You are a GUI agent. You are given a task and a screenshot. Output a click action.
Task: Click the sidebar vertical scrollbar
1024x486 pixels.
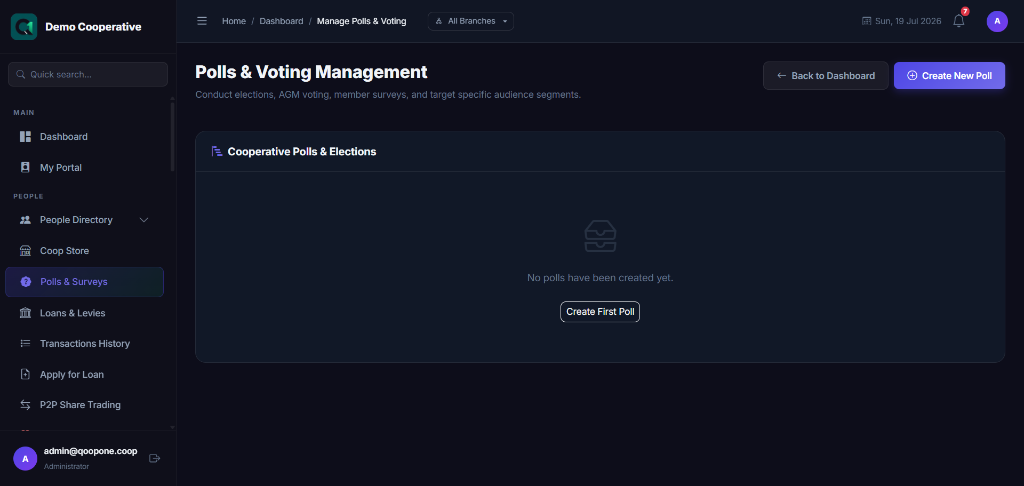pyautogui.click(x=172, y=137)
